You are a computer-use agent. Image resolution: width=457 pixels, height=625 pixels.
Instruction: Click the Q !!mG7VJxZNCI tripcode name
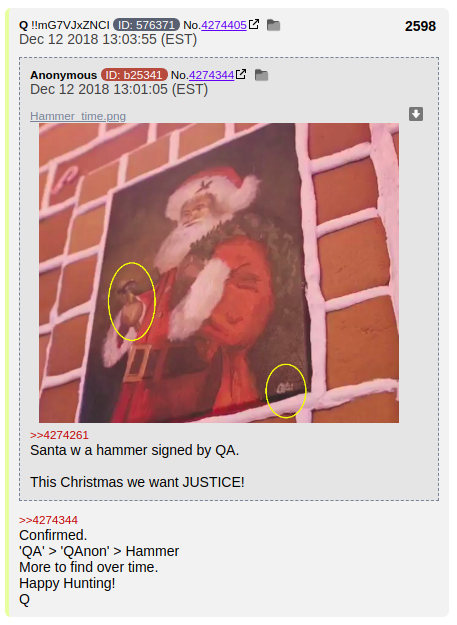(64, 25)
